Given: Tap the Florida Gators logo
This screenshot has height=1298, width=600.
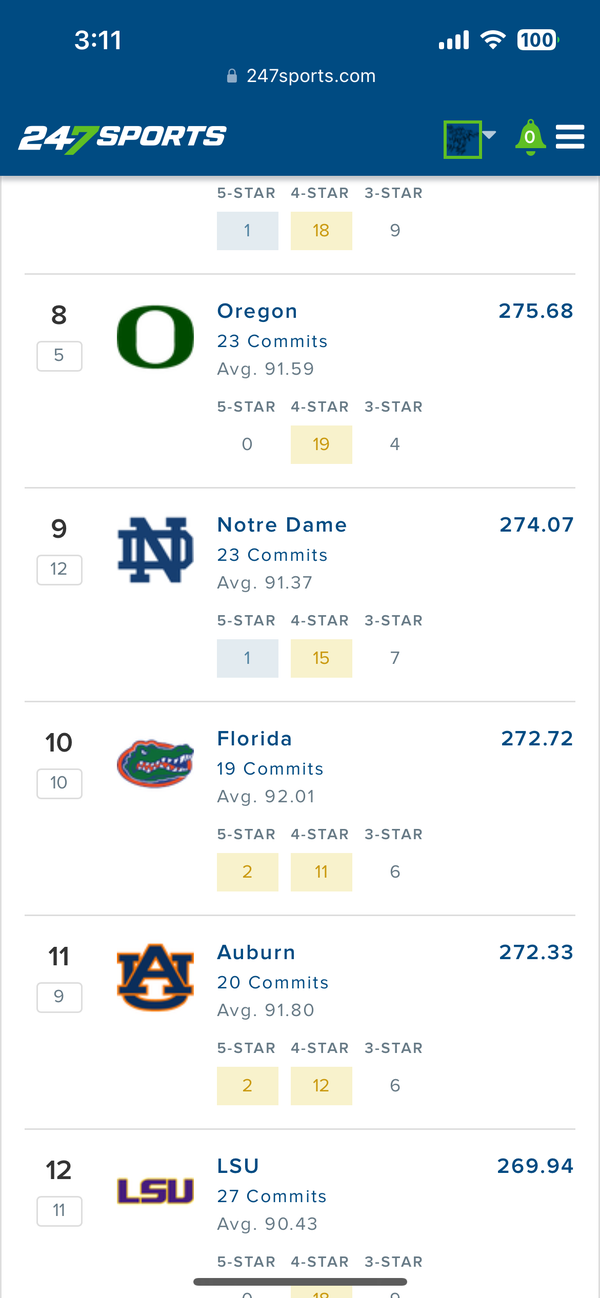Looking at the screenshot, I should (155, 765).
